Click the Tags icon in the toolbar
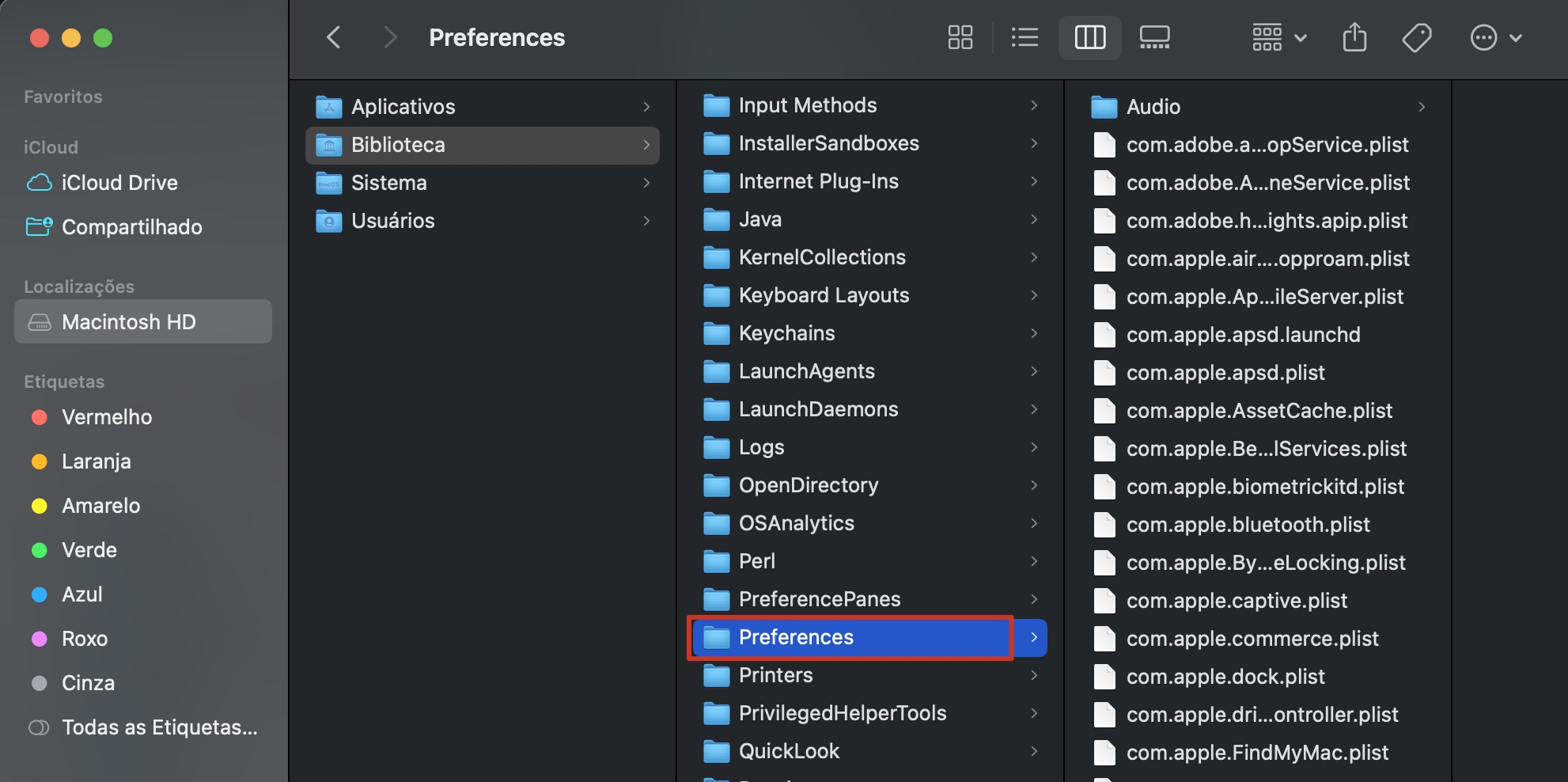The width and height of the screenshot is (1568, 782). coord(1417,36)
